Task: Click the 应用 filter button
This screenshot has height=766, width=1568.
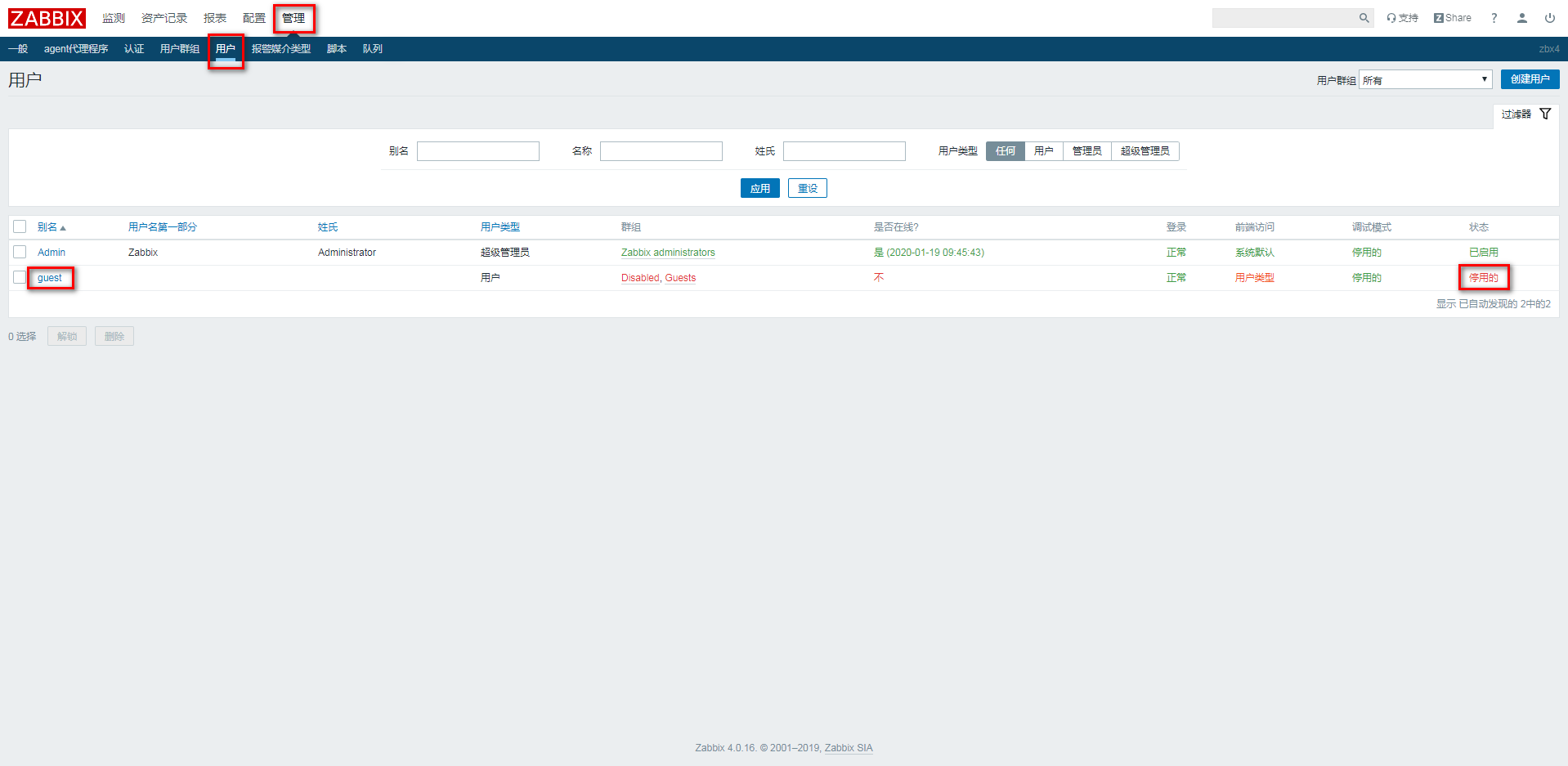Action: [x=759, y=189]
